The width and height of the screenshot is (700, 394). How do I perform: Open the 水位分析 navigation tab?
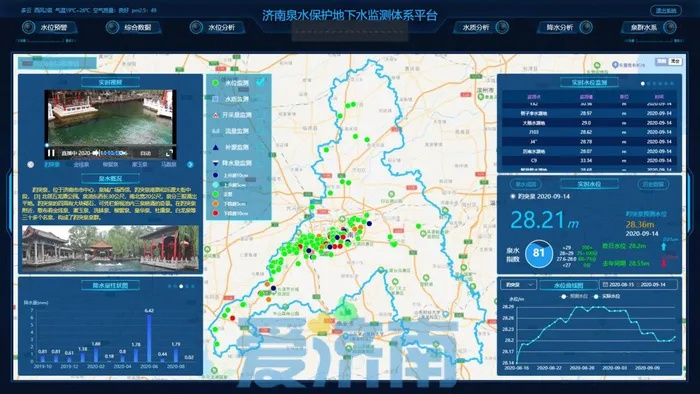[221, 28]
